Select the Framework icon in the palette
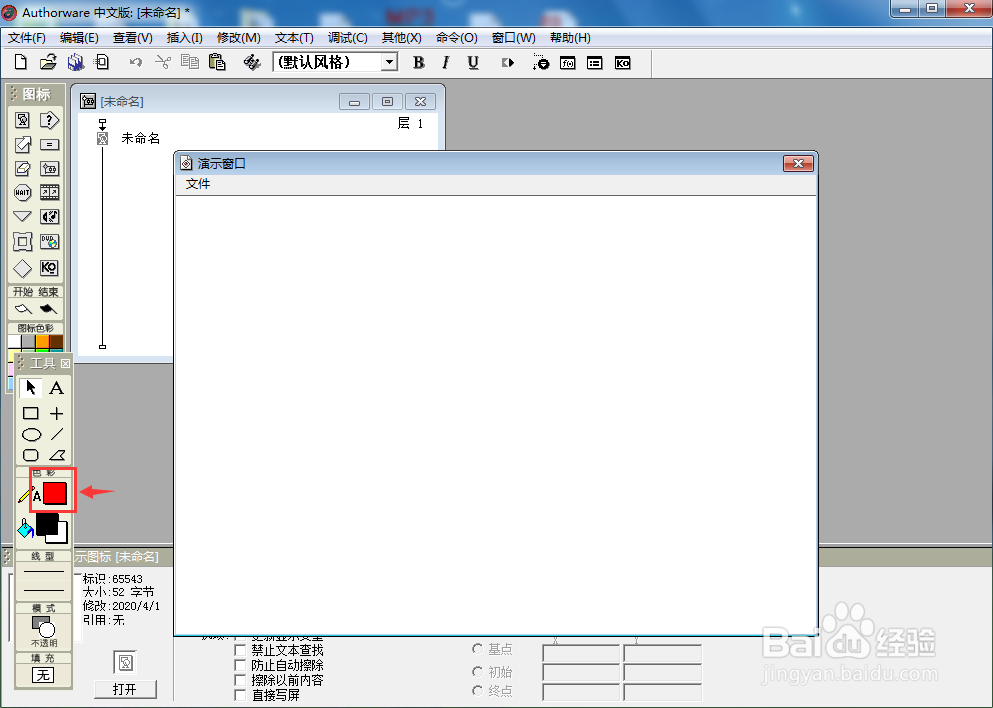Image resolution: width=993 pixels, height=708 pixels. click(x=22, y=241)
